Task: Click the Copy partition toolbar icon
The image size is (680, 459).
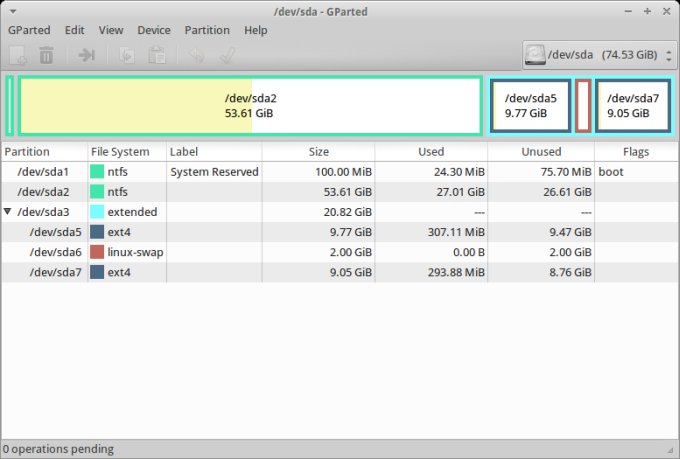Action: (x=128, y=55)
